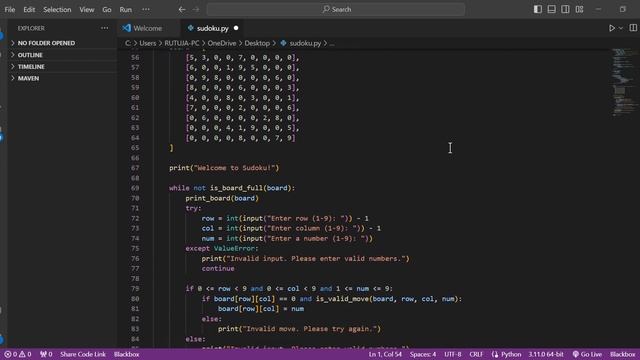Expand the OUTLINE section

tap(61, 55)
